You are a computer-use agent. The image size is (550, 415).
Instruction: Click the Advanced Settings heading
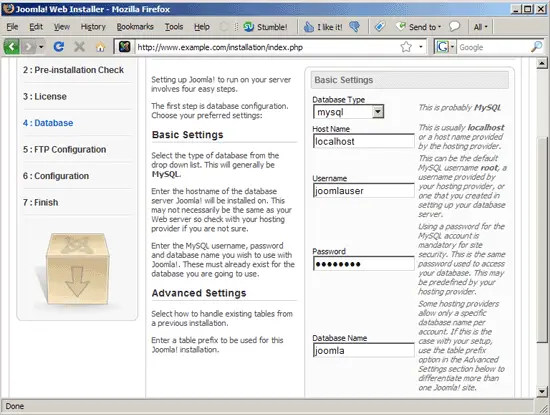199,293
